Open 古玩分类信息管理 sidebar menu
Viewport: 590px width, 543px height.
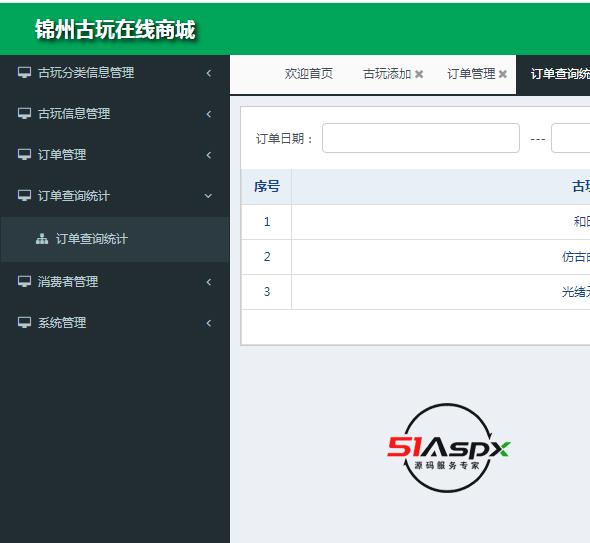pos(114,73)
